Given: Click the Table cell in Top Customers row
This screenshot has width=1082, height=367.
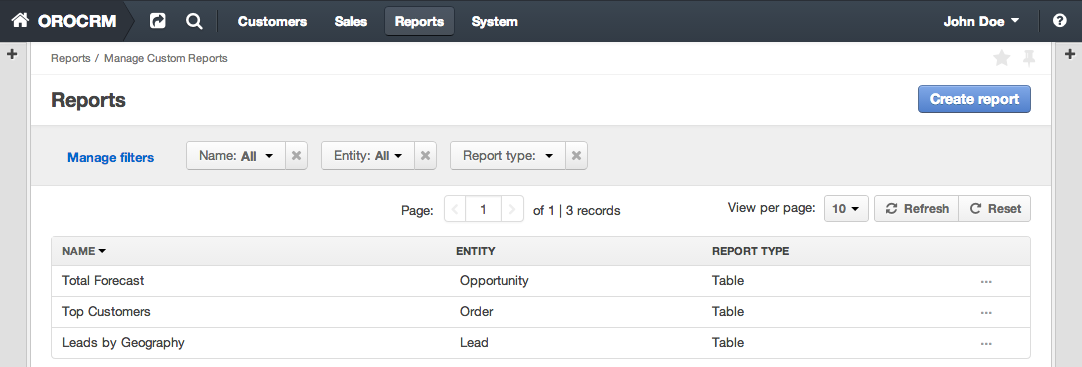Looking at the screenshot, I should [728, 312].
